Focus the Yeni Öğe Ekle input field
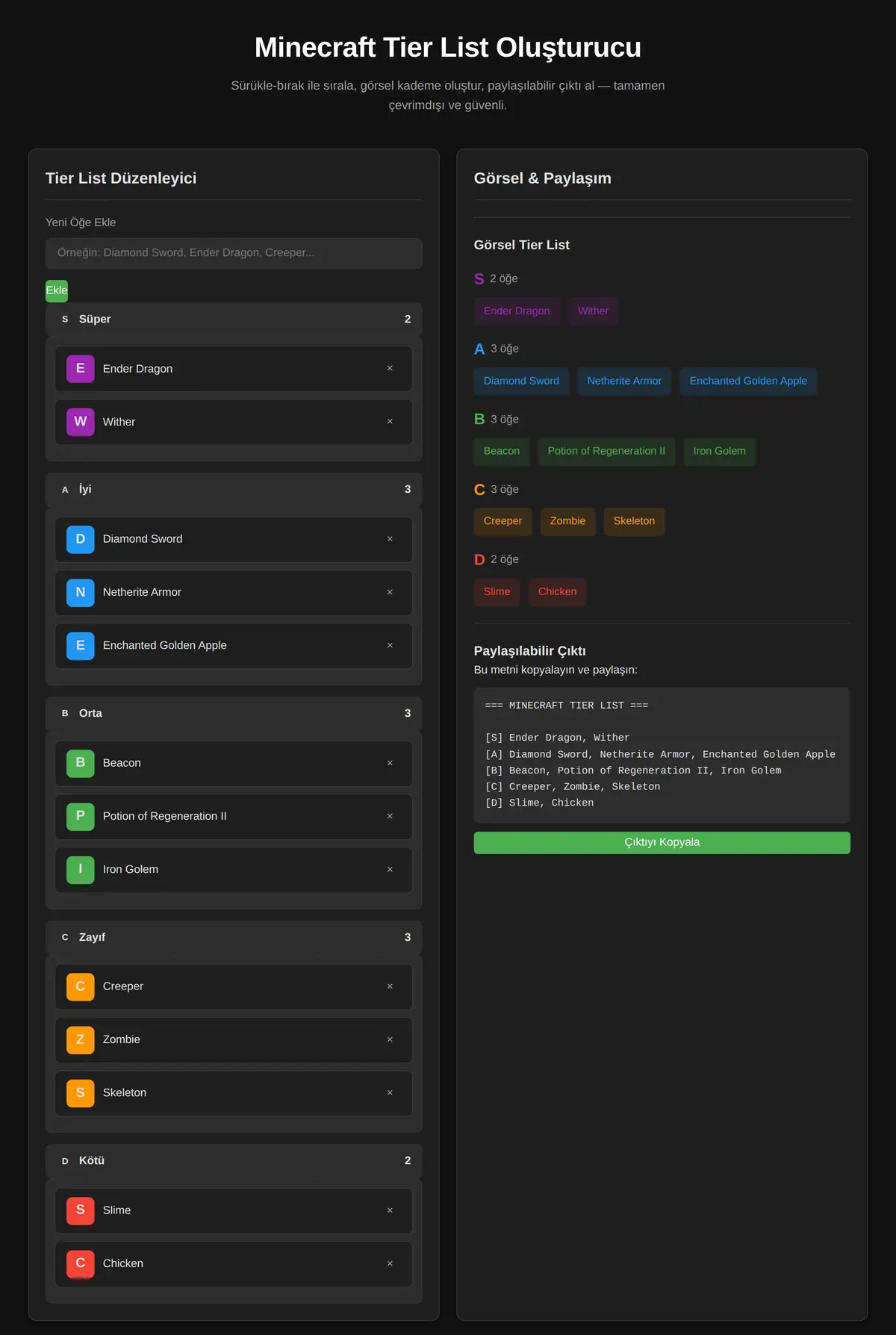This screenshot has width=896, height=1335. [x=234, y=253]
